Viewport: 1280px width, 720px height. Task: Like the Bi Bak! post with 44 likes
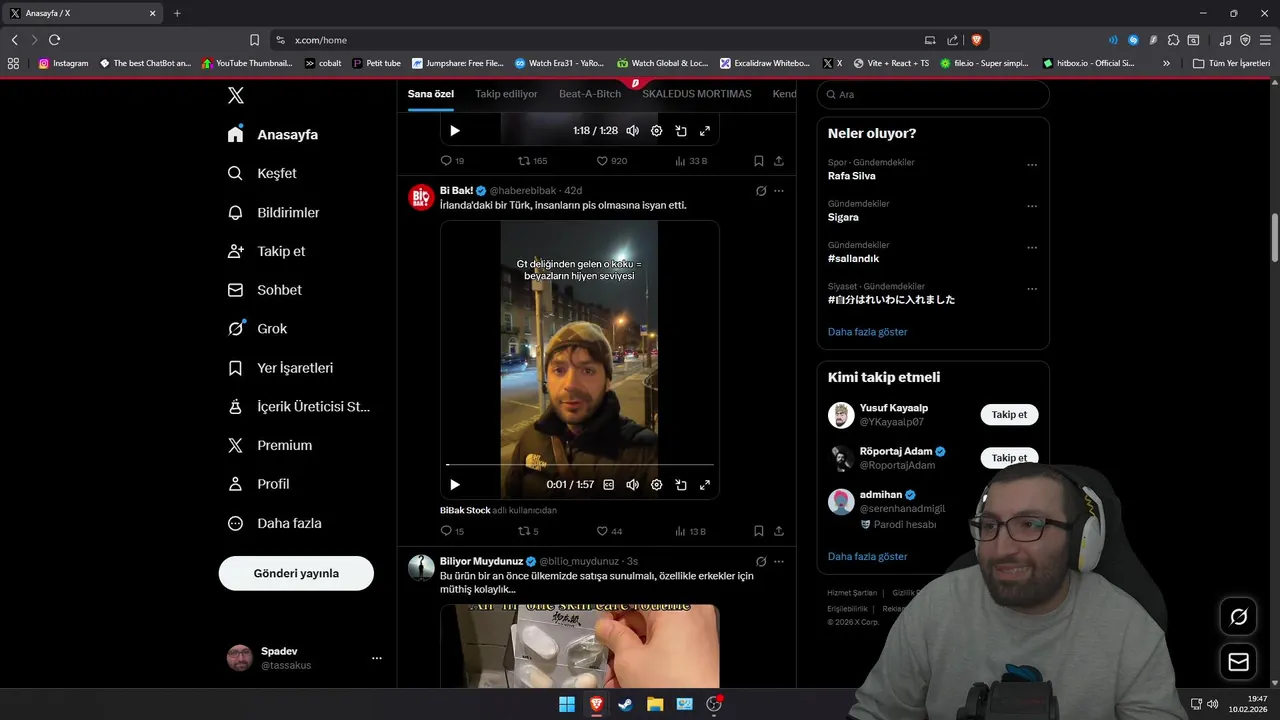[609, 531]
